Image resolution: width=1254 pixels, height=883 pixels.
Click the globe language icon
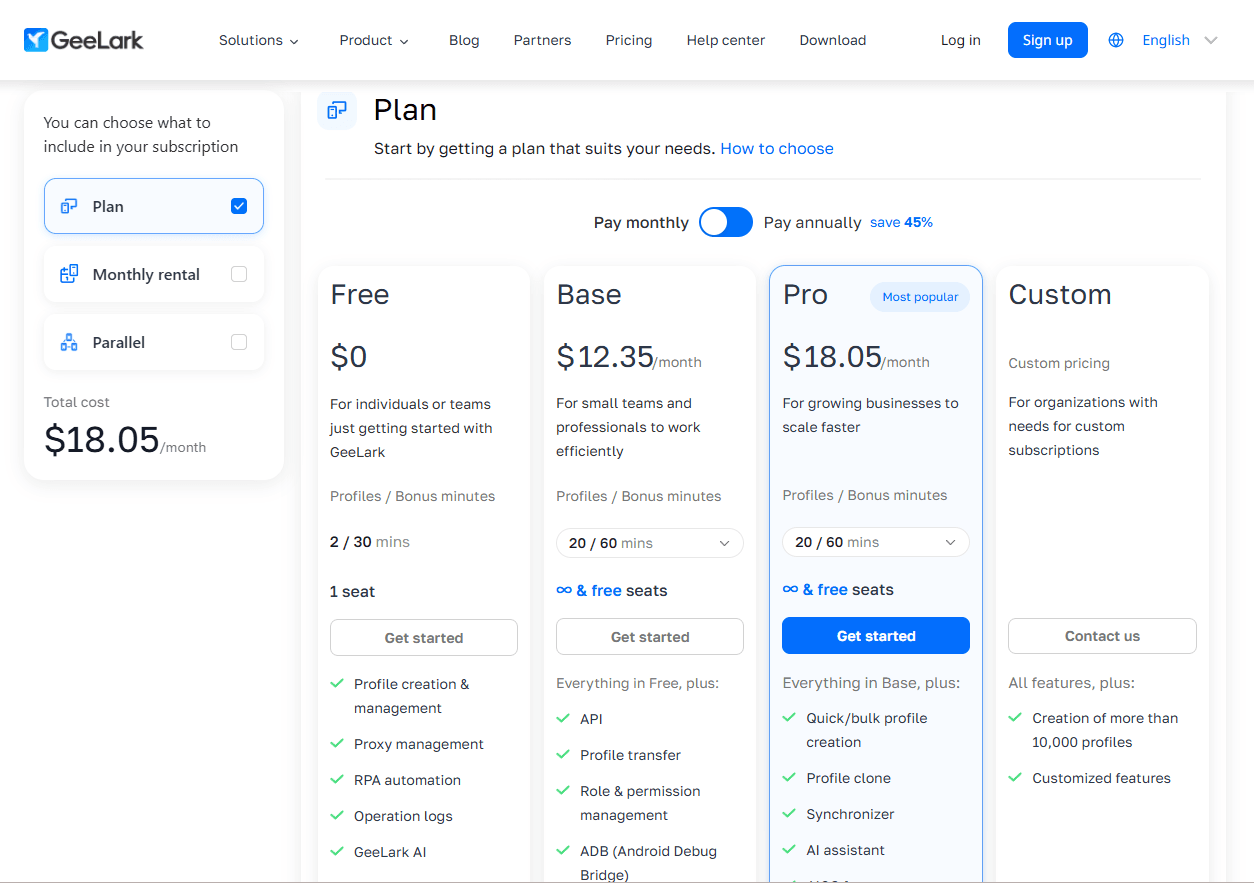pyautogui.click(x=1116, y=40)
